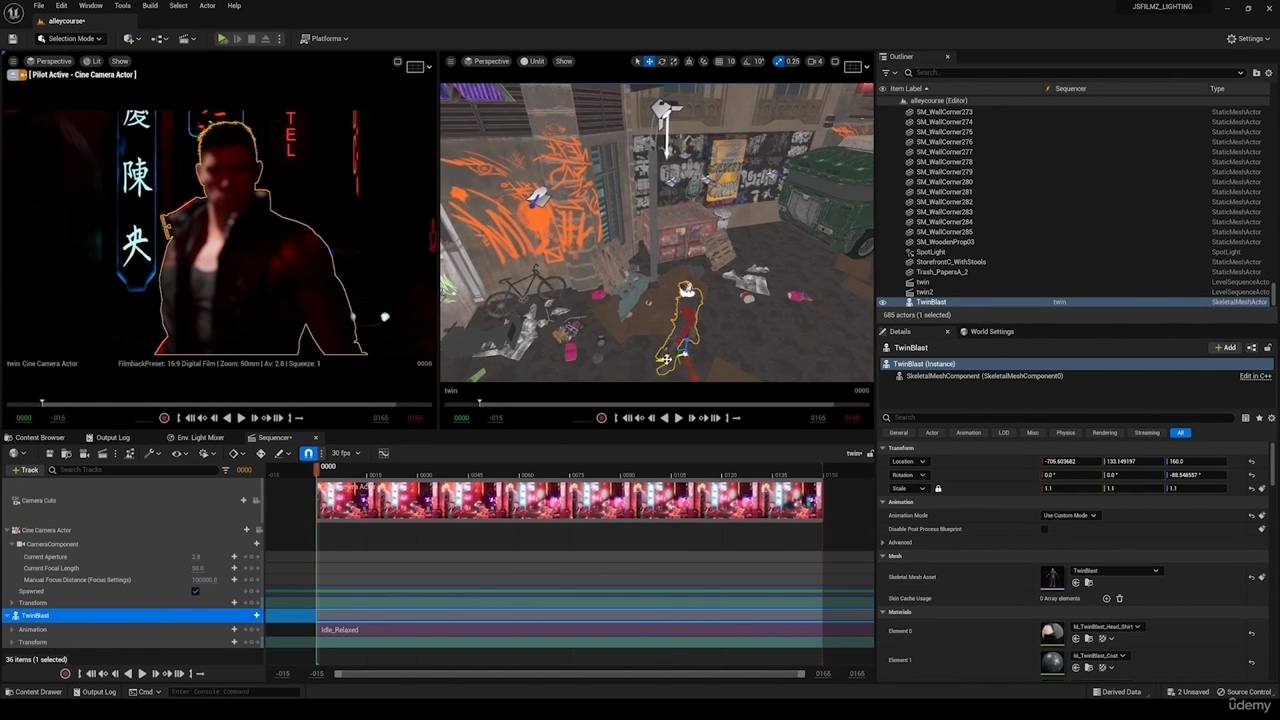Click the lock scale ratio padlock
Image resolution: width=1280 pixels, height=720 pixels.
coord(938,488)
